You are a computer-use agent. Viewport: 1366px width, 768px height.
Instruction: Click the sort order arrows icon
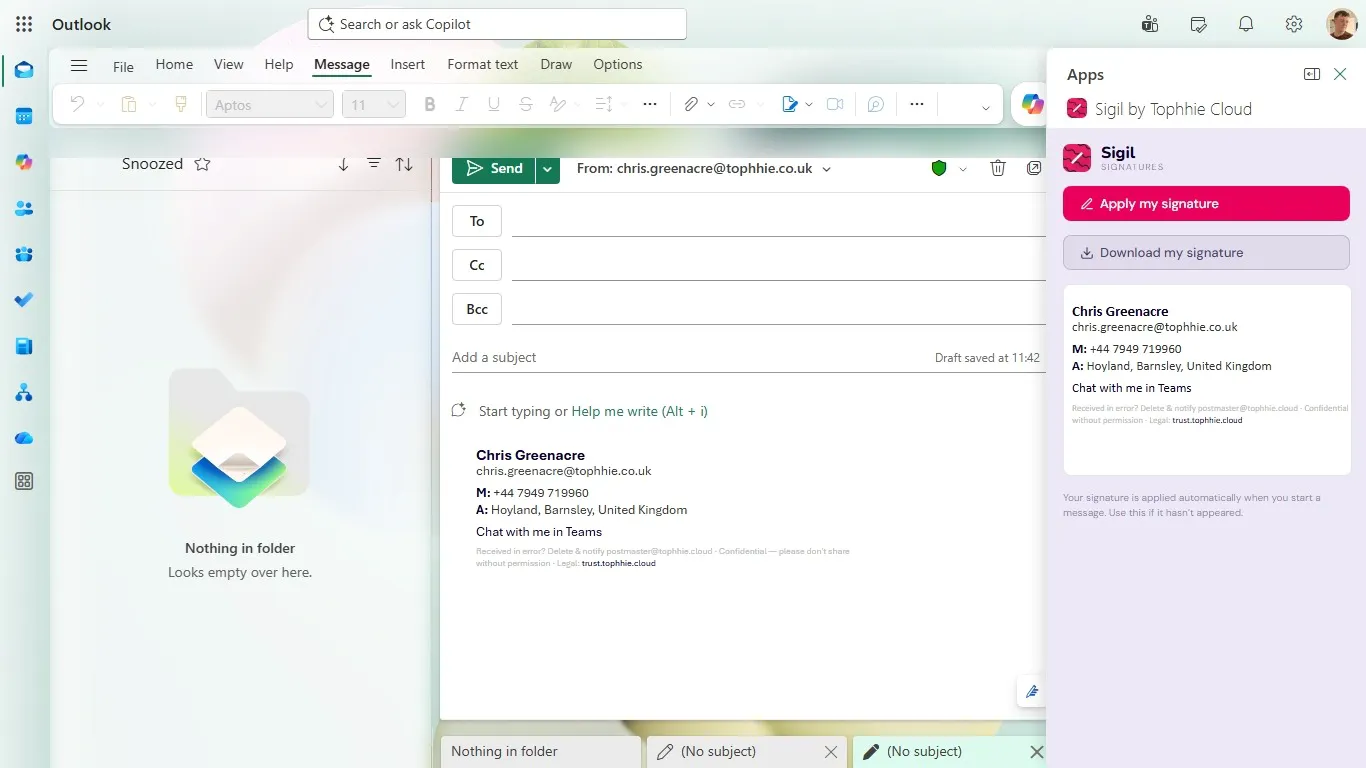404,164
